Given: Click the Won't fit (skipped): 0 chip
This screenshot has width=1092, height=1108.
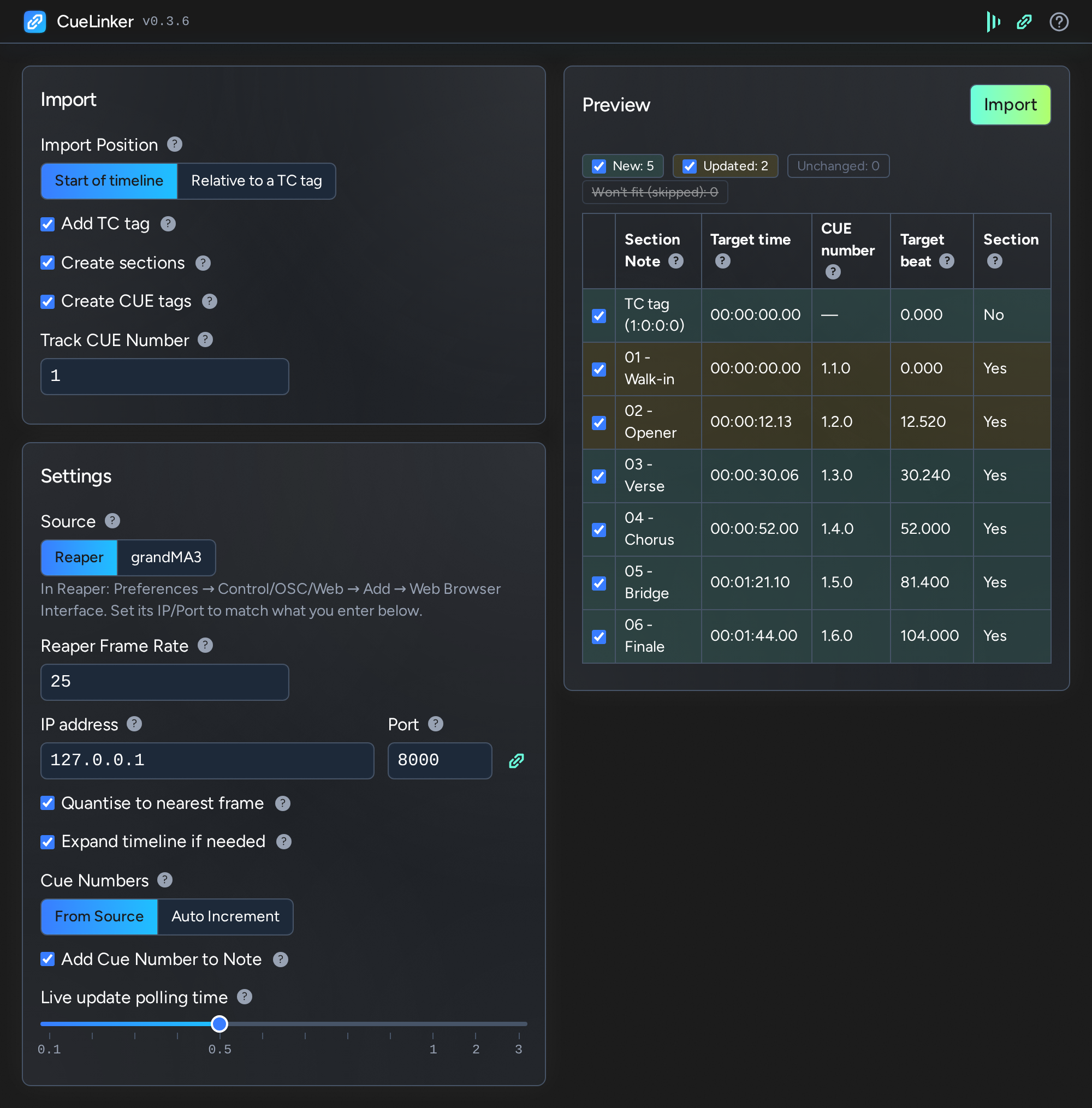Looking at the screenshot, I should 655,192.
